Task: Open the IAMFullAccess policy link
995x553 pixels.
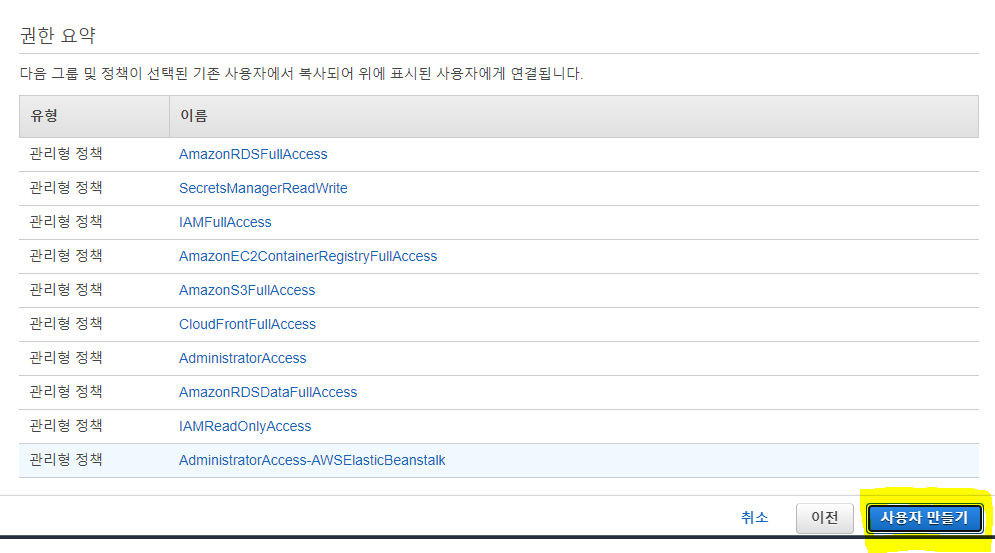Action: 225,222
